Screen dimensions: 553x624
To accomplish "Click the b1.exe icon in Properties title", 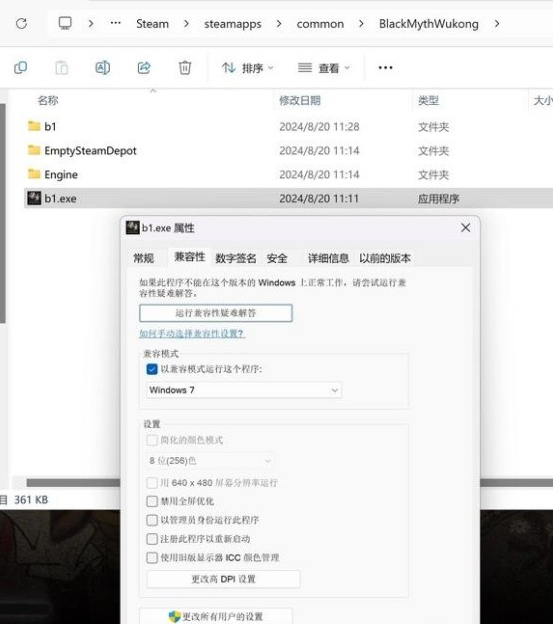I will point(132,228).
